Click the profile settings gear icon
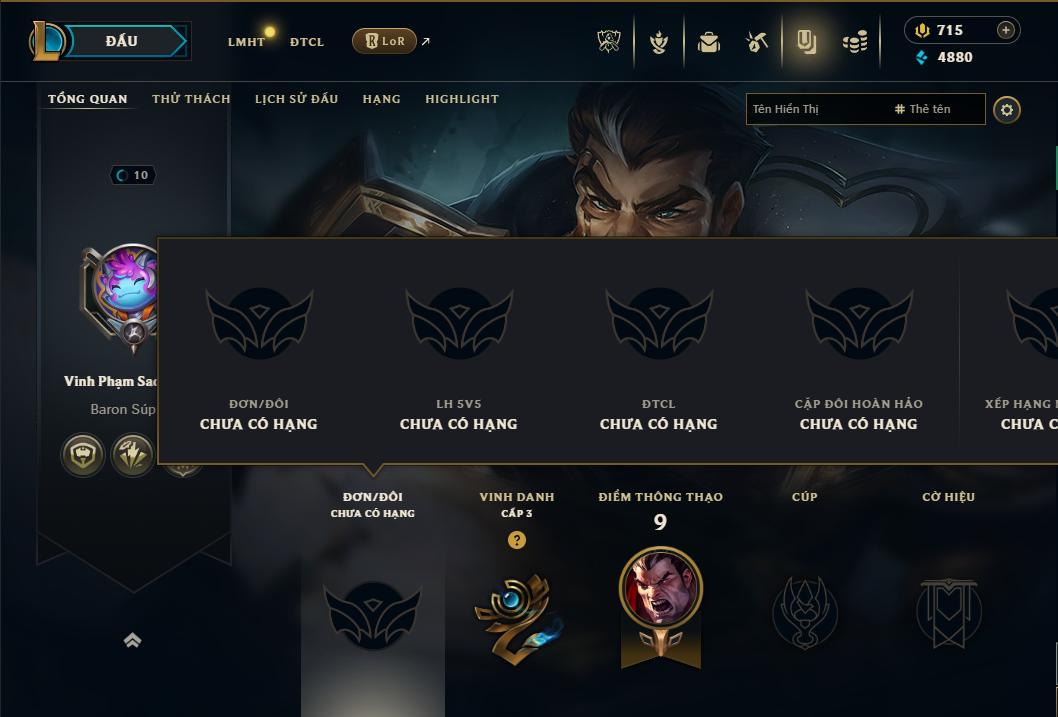1058x717 pixels. click(1007, 110)
